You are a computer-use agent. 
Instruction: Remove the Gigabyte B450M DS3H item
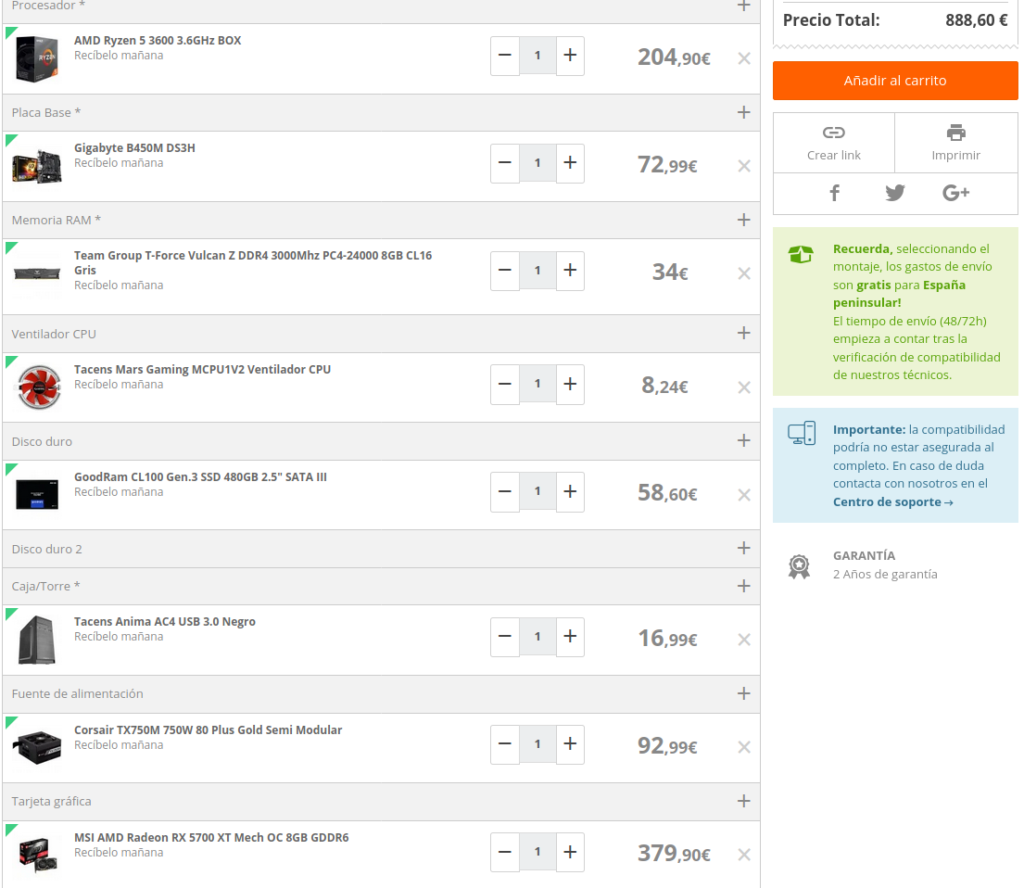[744, 166]
